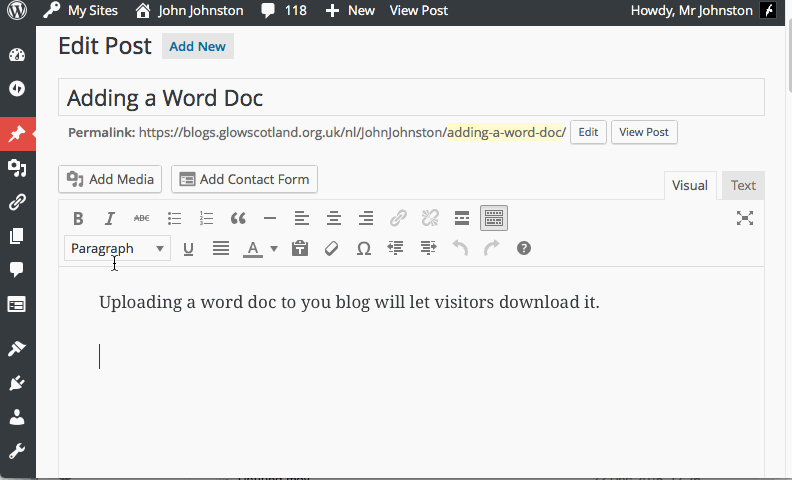The height and width of the screenshot is (480, 792).
Task: Open the Tools wrench sidebar icon
Action: tap(17, 451)
